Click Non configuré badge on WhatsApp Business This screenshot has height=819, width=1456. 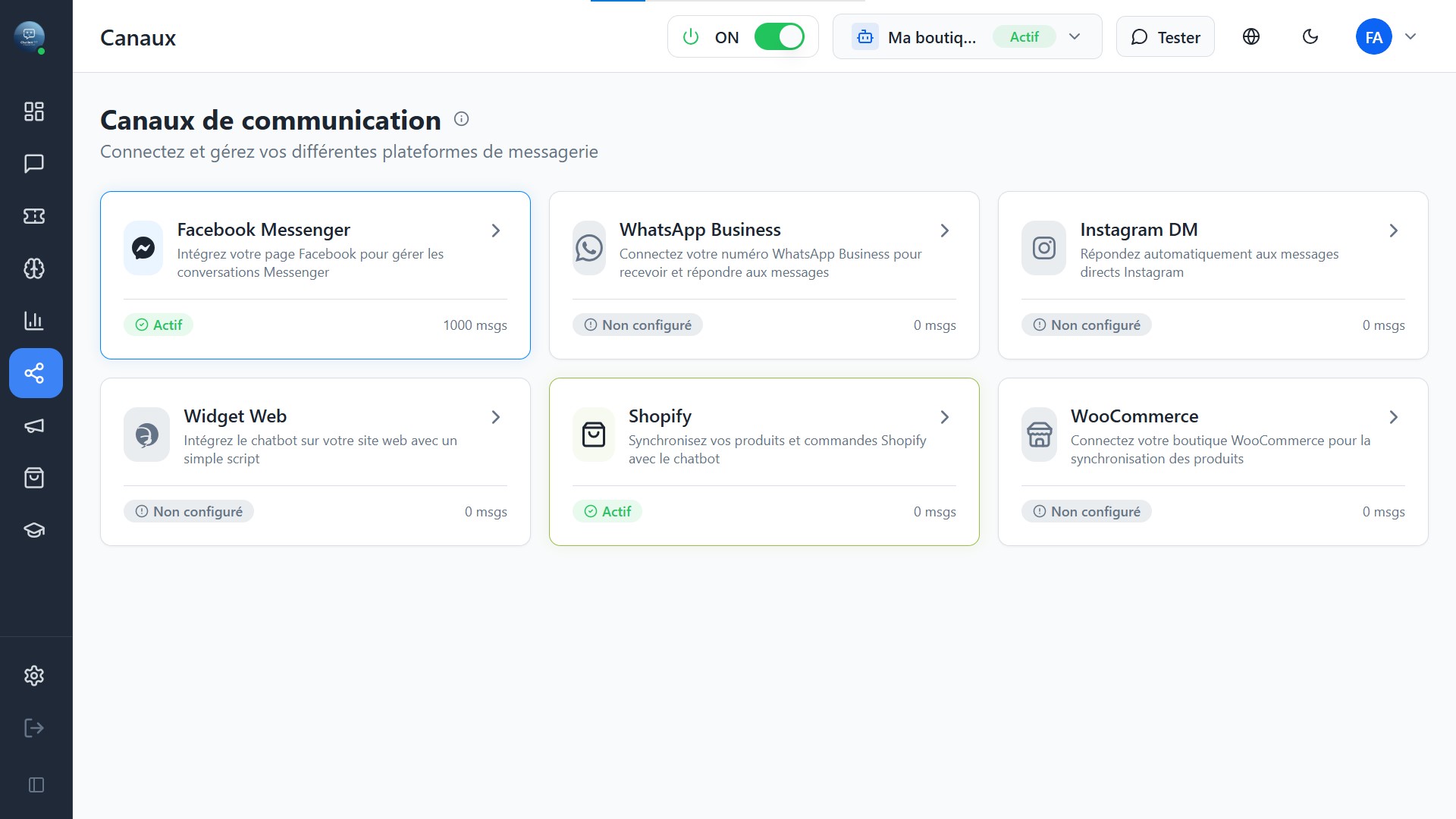(x=638, y=325)
